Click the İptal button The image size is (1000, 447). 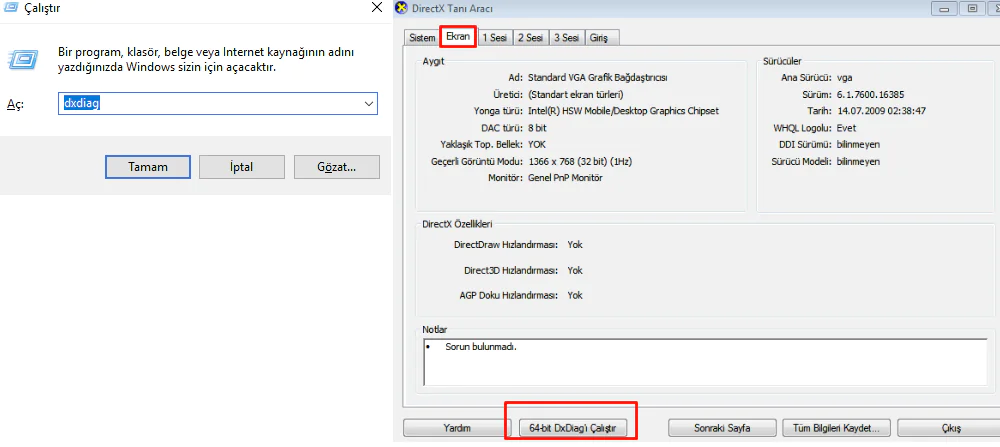pyautogui.click(x=242, y=167)
